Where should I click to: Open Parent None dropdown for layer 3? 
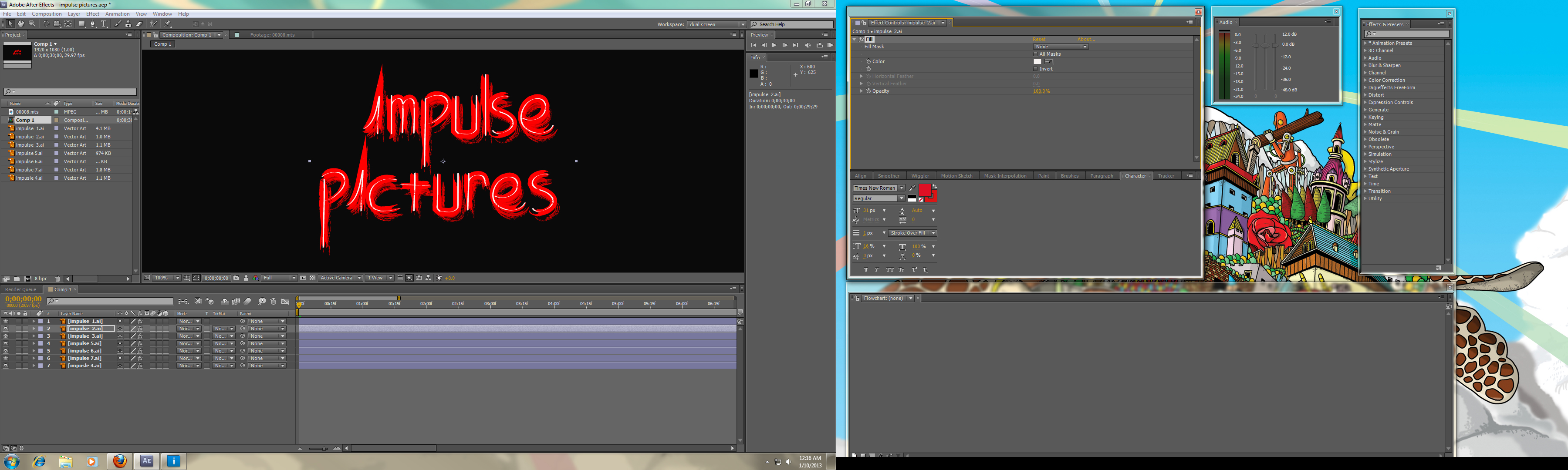(x=267, y=336)
